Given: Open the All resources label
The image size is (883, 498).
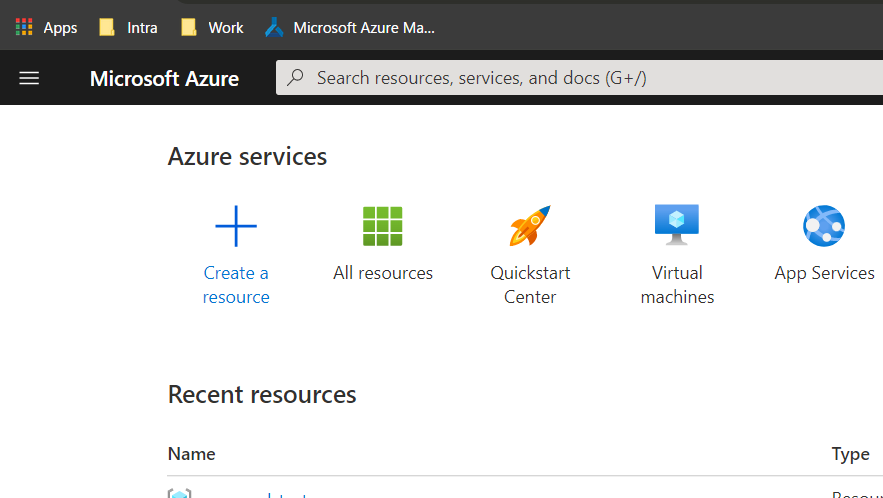Looking at the screenshot, I should click(x=383, y=273).
